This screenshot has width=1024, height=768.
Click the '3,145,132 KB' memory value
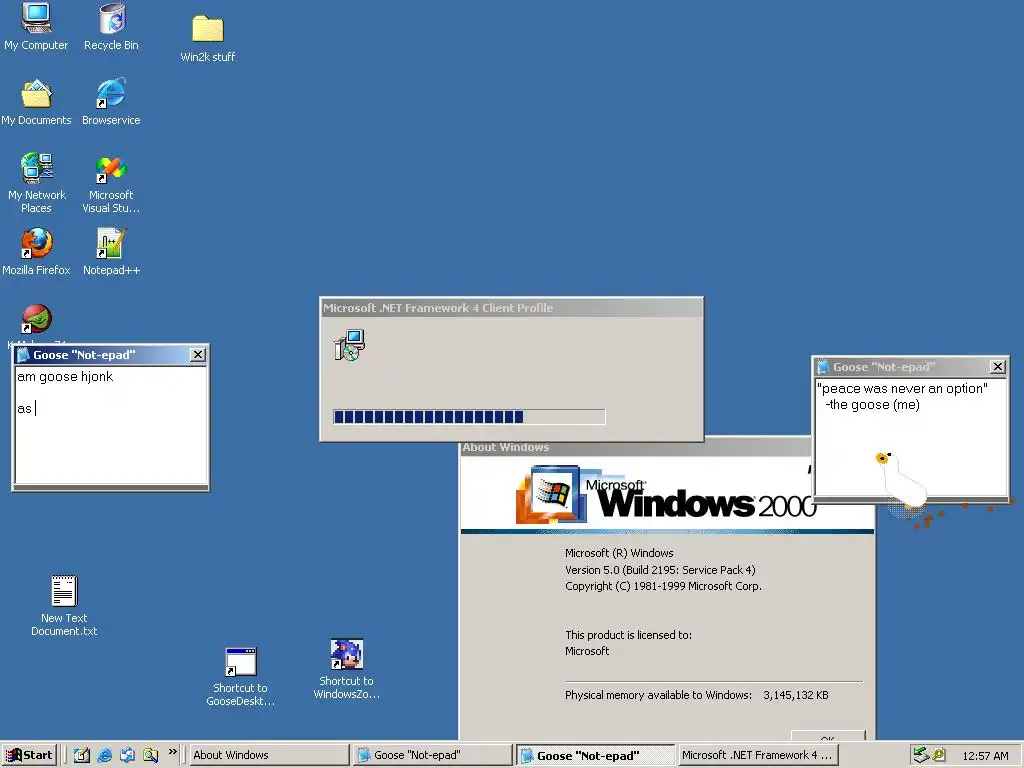click(795, 695)
